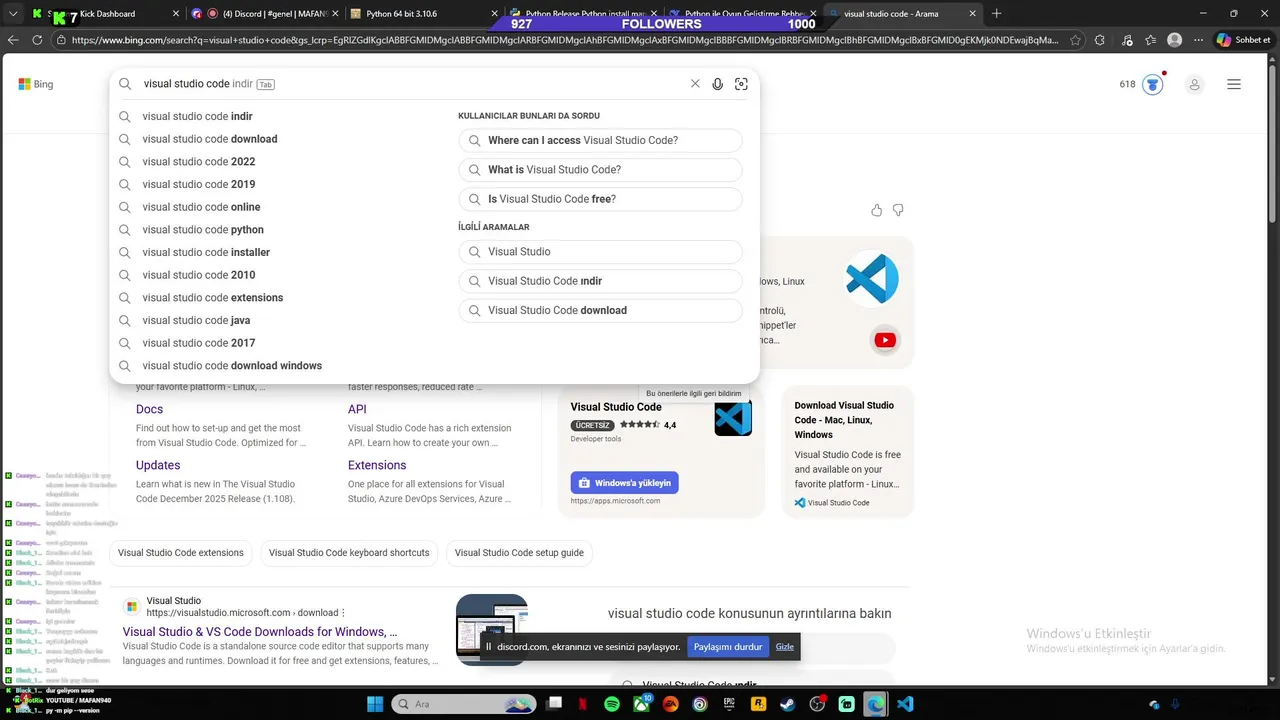This screenshot has width=1280, height=720.
Task: Switch to the Discord #genel tab
Action: coord(265,14)
